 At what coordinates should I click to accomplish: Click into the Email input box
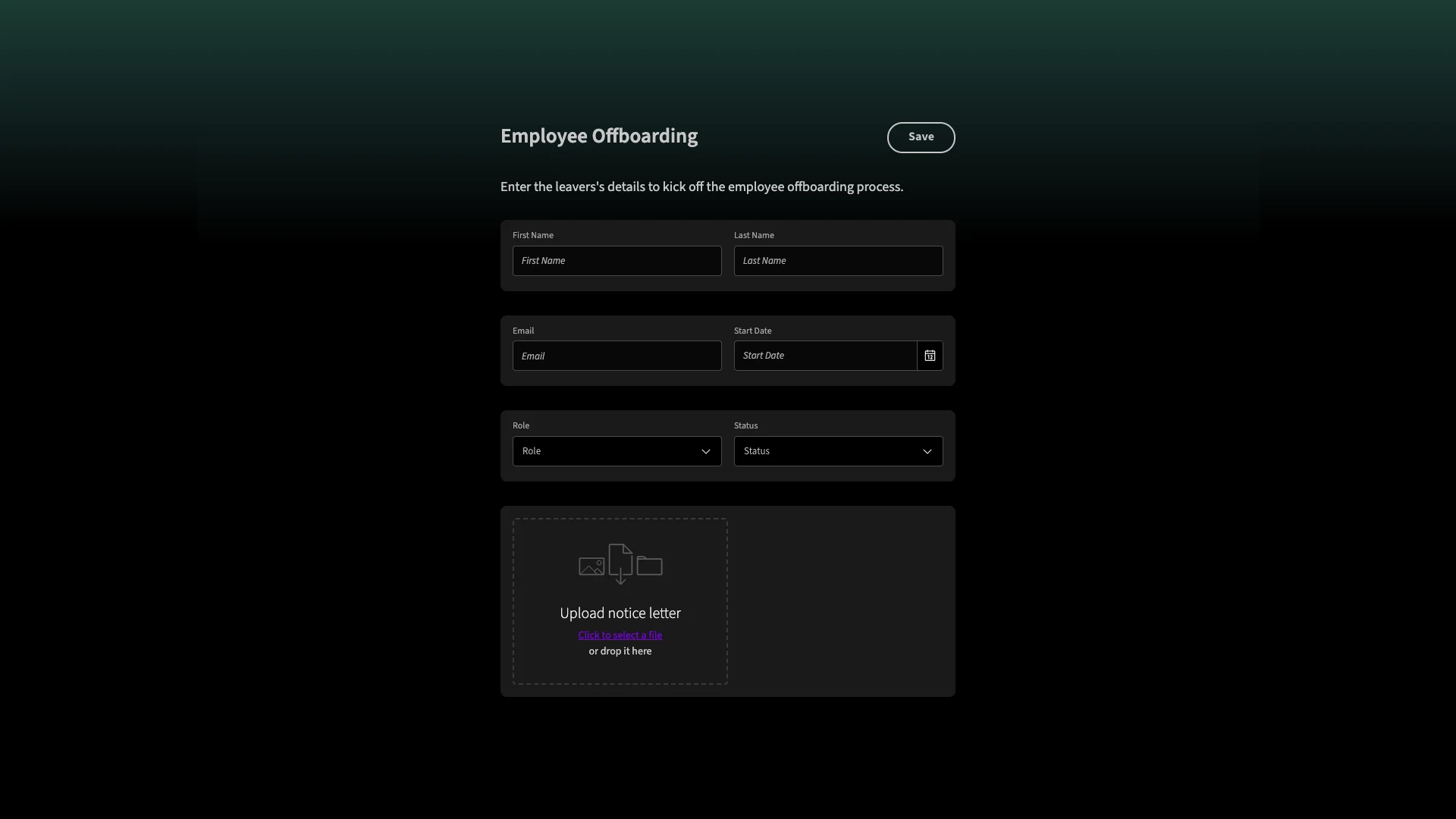coord(617,356)
